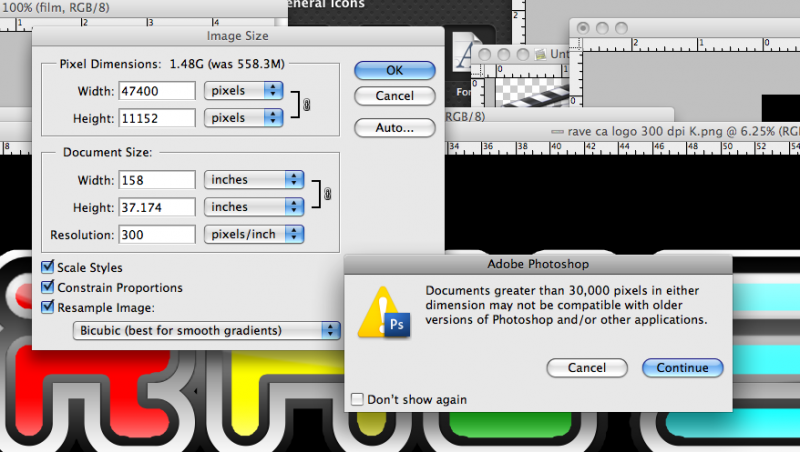Click the film RGB/8 document title

coord(56,8)
